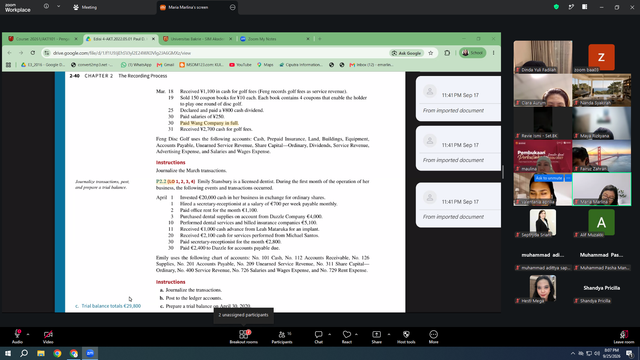Open Windows notification center icon
640x360 pixels.
tap(629, 353)
